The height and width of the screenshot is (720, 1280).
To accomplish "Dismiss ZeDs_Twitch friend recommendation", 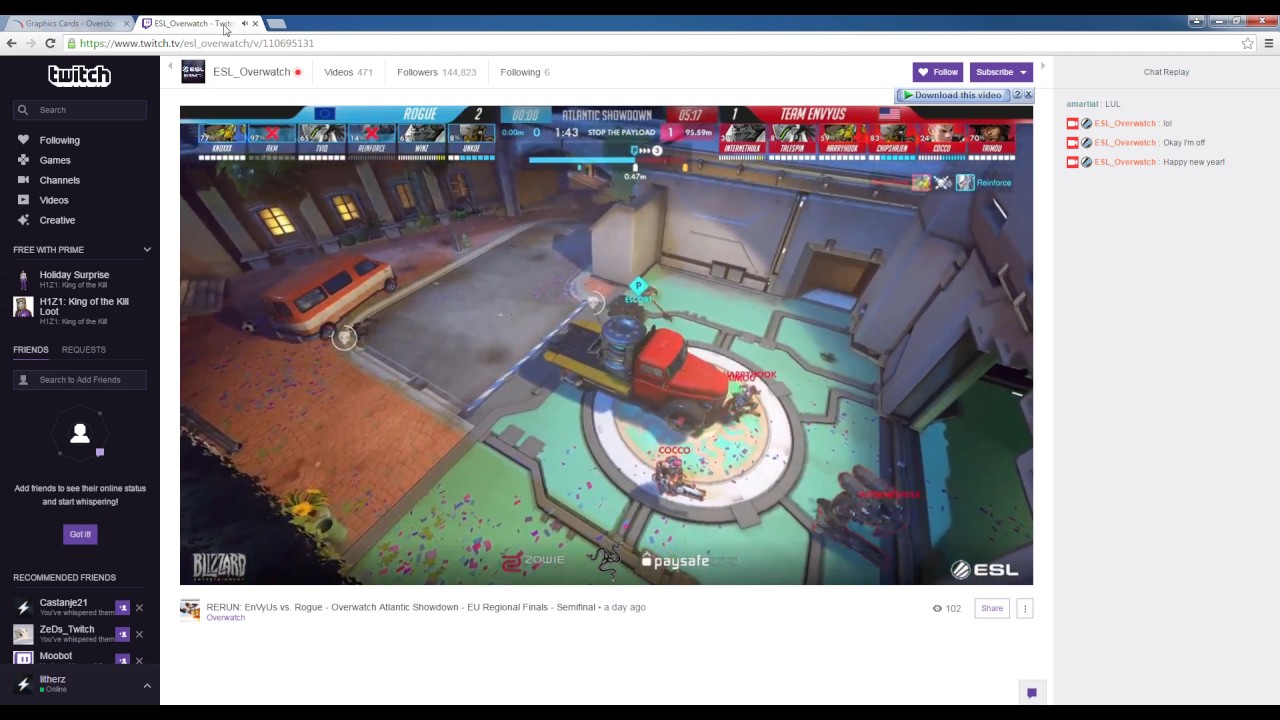I will pos(139,634).
